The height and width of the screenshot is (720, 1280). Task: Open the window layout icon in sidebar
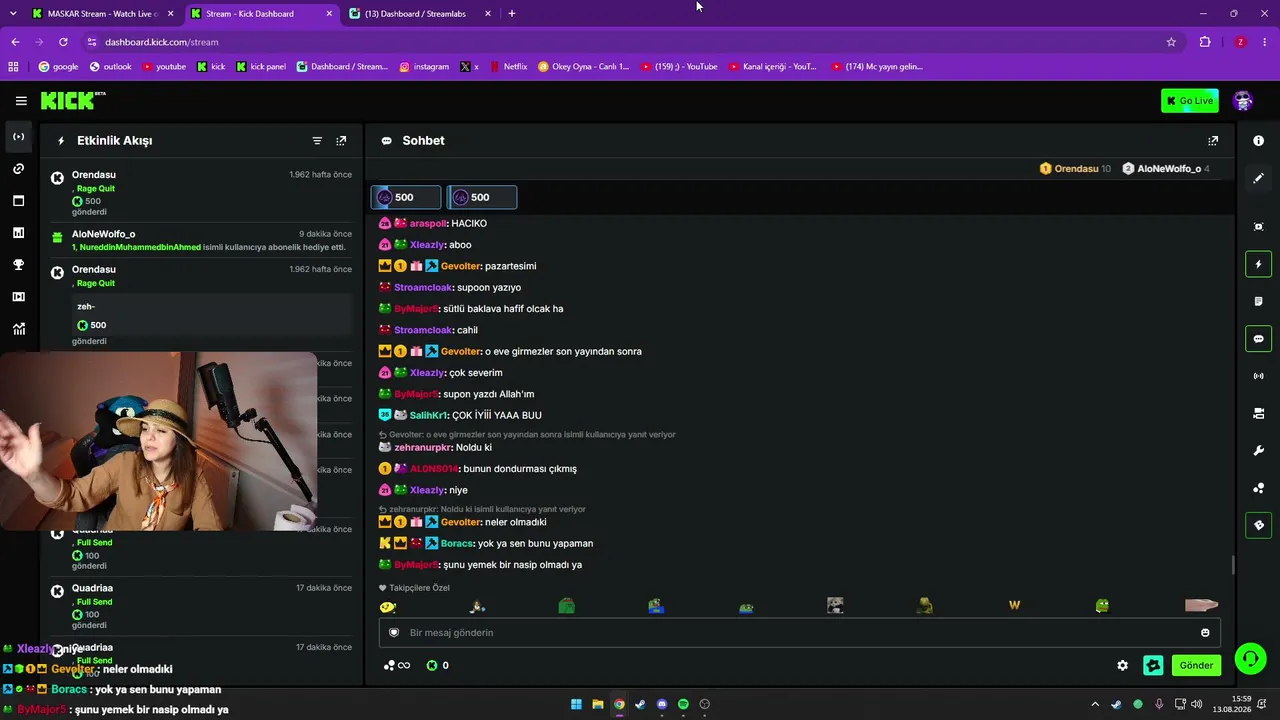pos(18,201)
